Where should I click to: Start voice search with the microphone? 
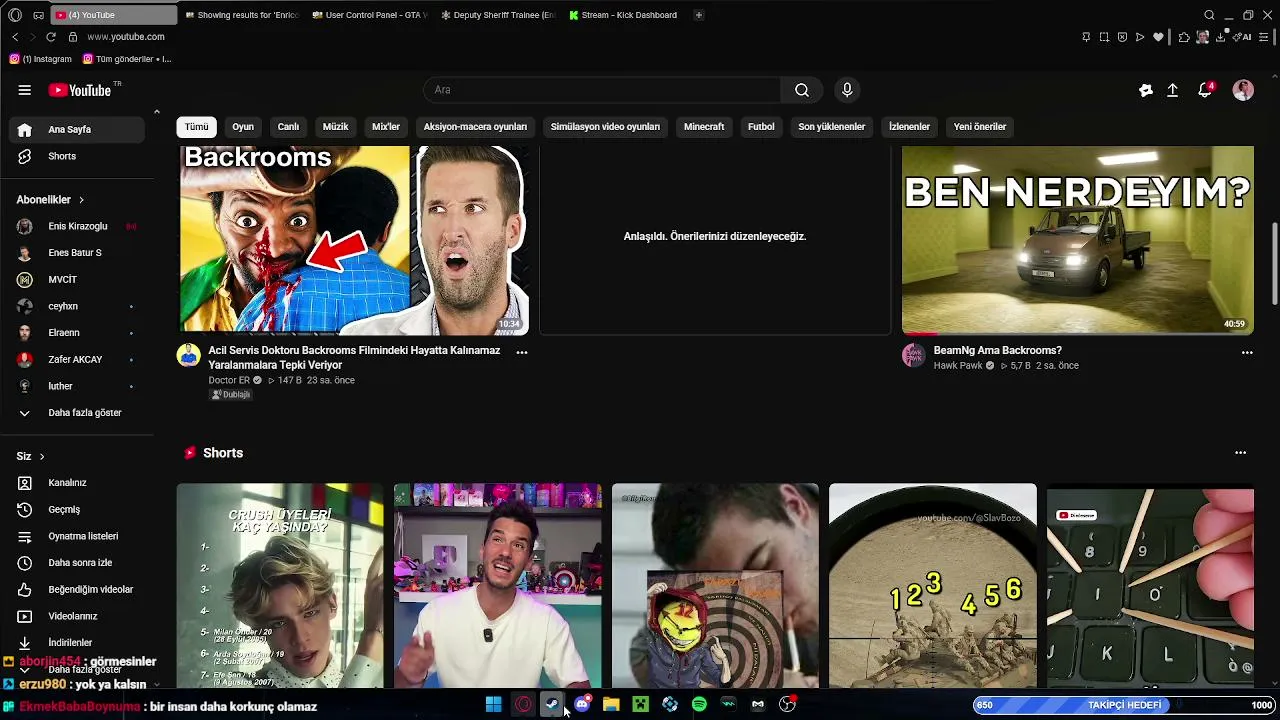click(847, 90)
